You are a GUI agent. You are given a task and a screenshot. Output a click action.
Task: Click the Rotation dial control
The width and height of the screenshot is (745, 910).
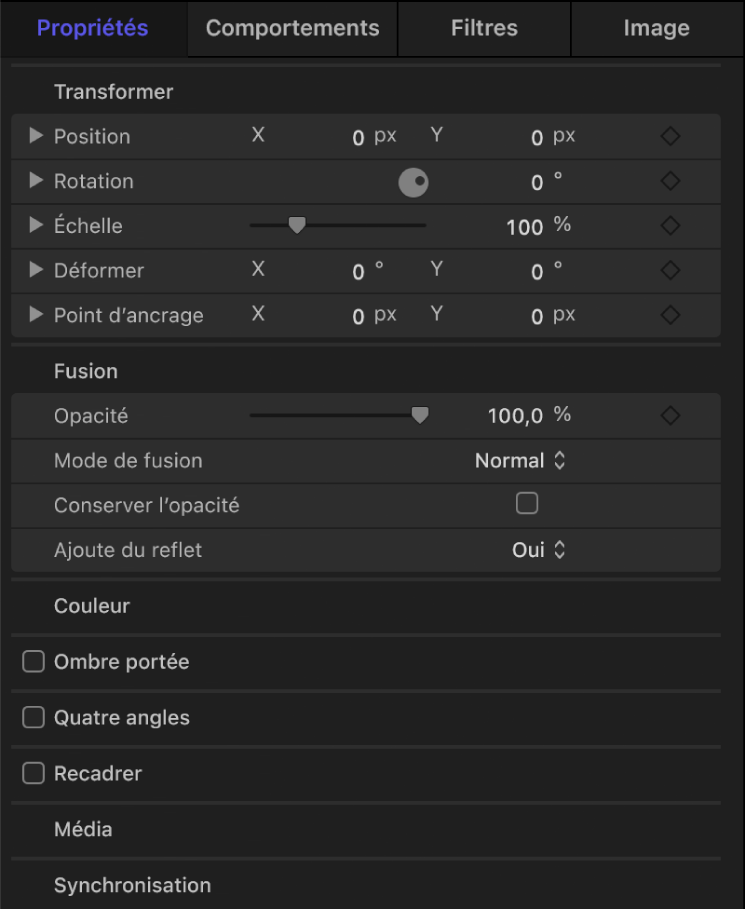pyautogui.click(x=413, y=182)
